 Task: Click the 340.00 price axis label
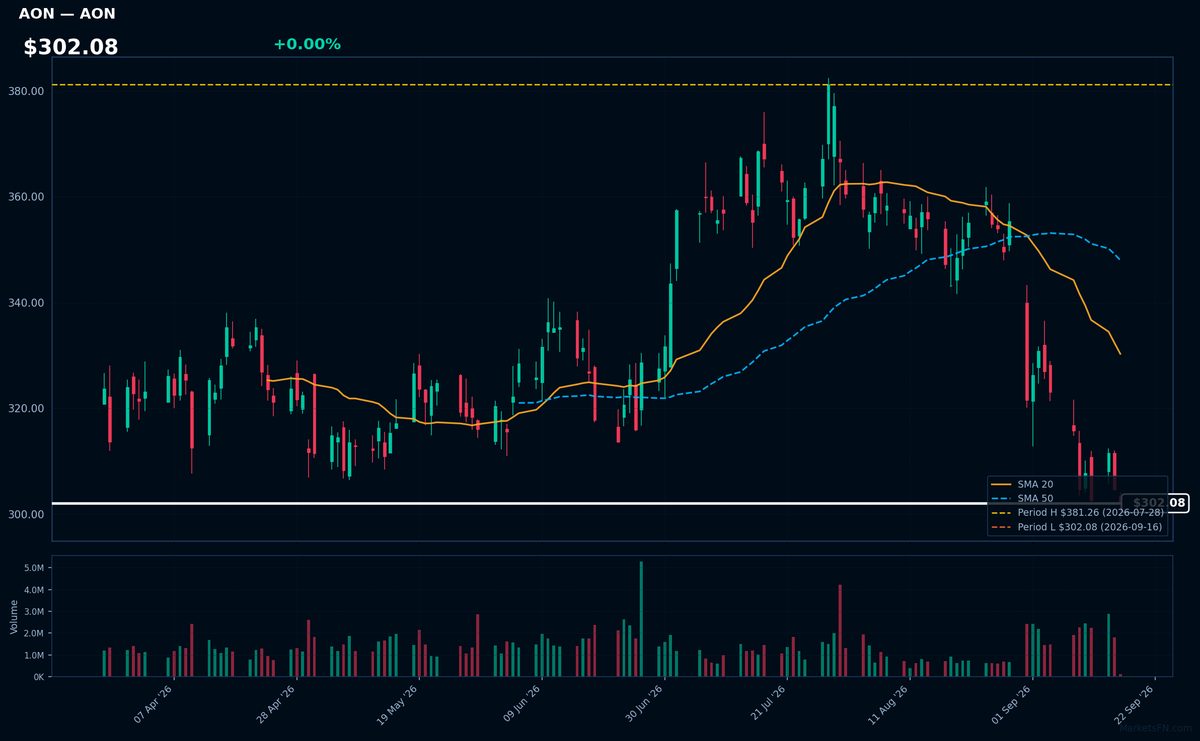(x=26, y=303)
